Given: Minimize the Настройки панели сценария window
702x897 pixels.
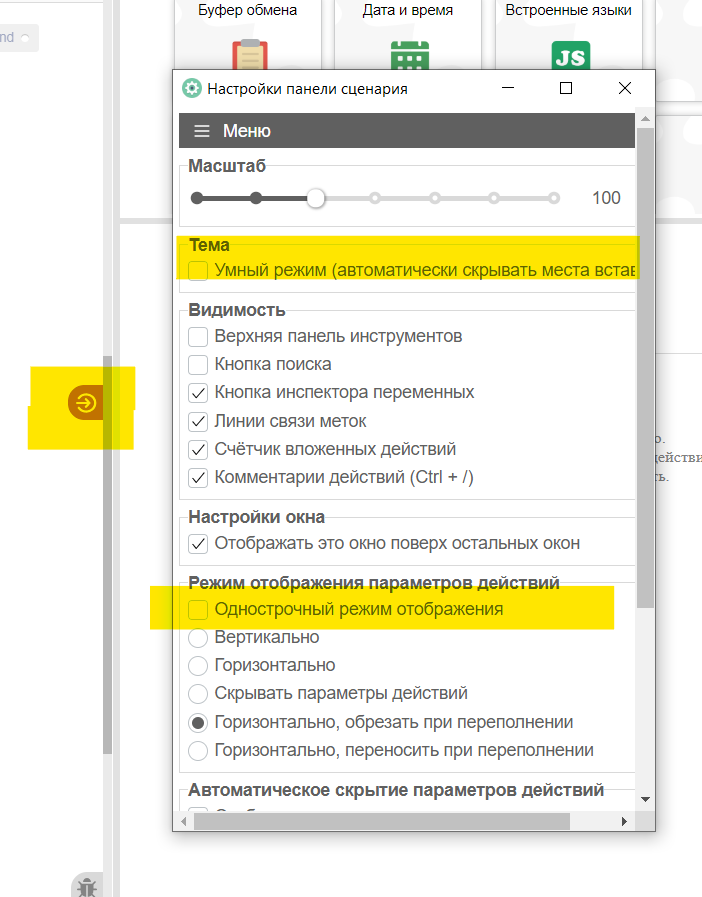Looking at the screenshot, I should pos(508,88).
